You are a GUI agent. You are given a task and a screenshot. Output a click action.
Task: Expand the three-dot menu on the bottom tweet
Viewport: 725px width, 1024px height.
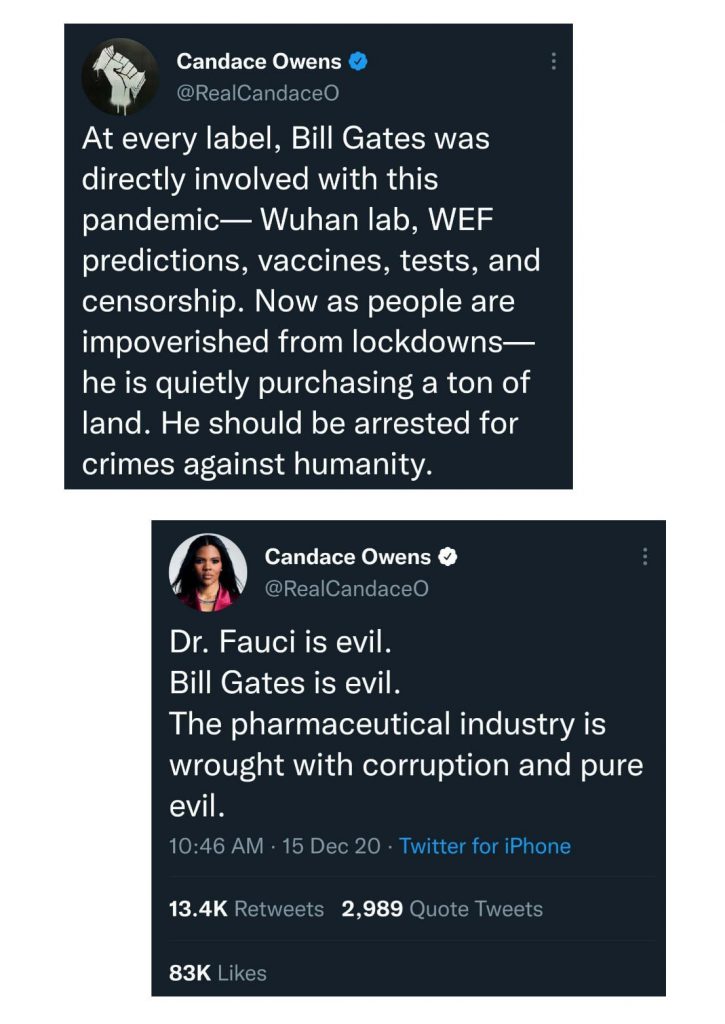click(645, 556)
